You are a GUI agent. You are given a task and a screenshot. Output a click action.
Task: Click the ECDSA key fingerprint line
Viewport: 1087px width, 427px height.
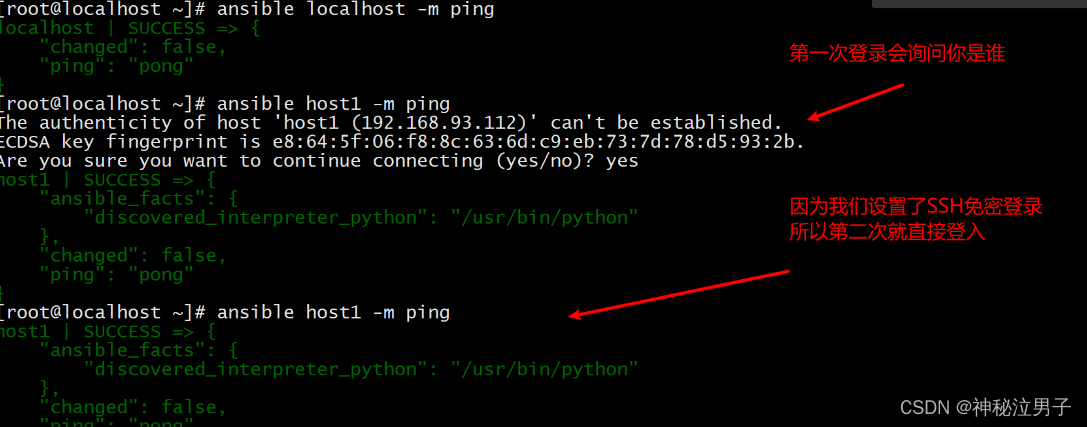(402, 142)
